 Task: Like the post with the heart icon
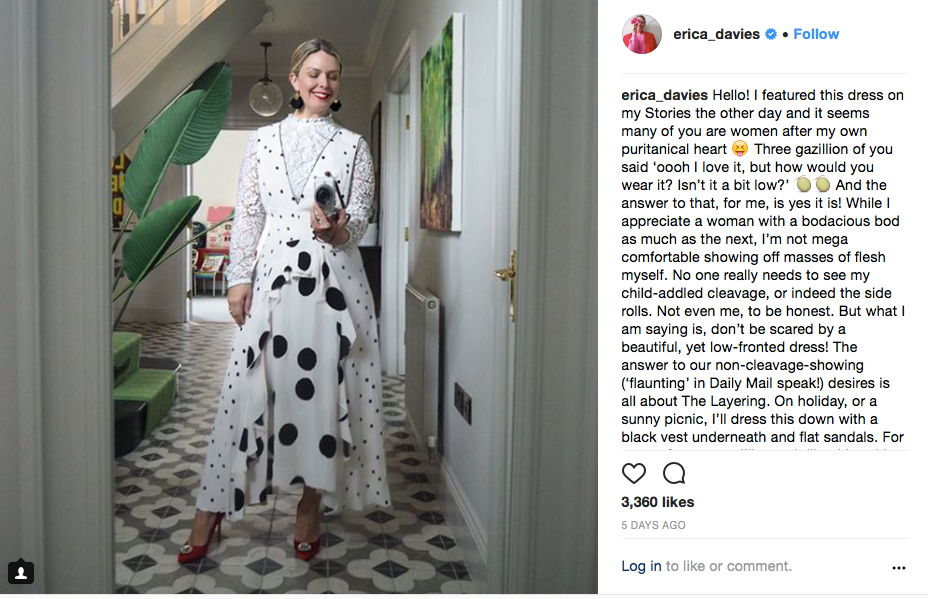point(633,474)
